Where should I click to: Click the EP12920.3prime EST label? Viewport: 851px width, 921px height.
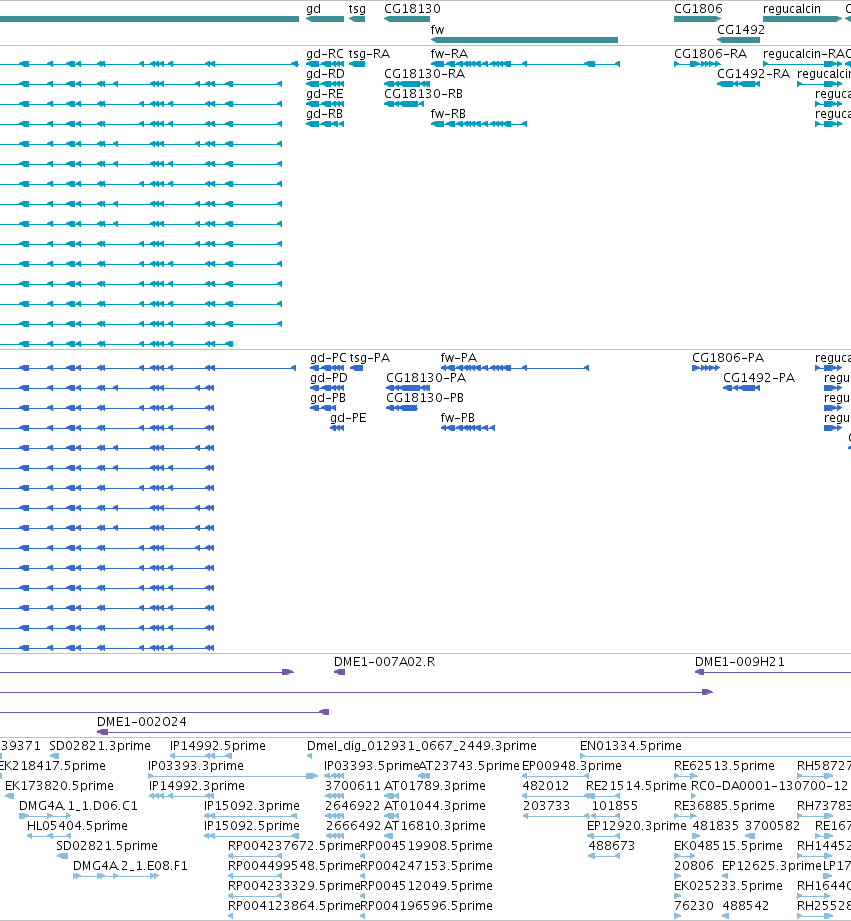[637, 826]
